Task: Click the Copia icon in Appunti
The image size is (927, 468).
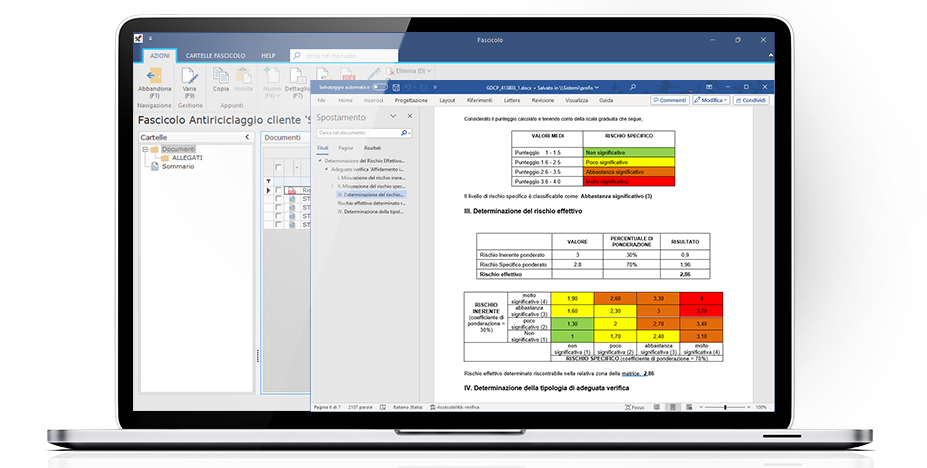Action: [221, 76]
